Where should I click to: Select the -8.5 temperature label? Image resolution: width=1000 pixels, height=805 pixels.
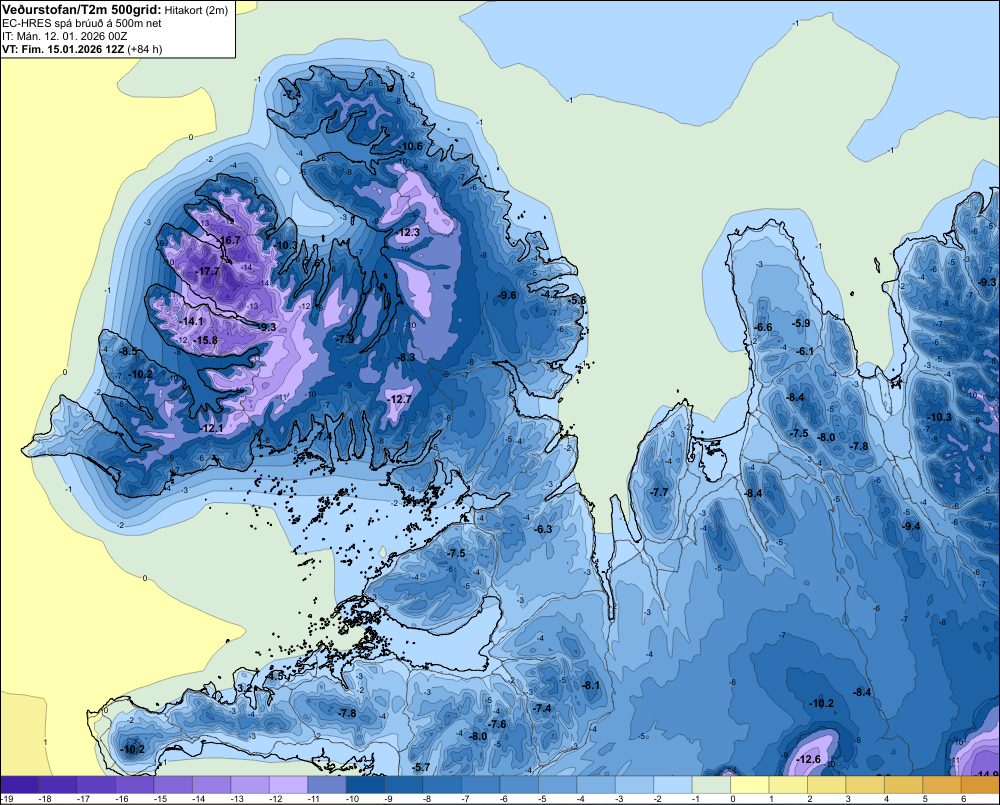coord(128,351)
